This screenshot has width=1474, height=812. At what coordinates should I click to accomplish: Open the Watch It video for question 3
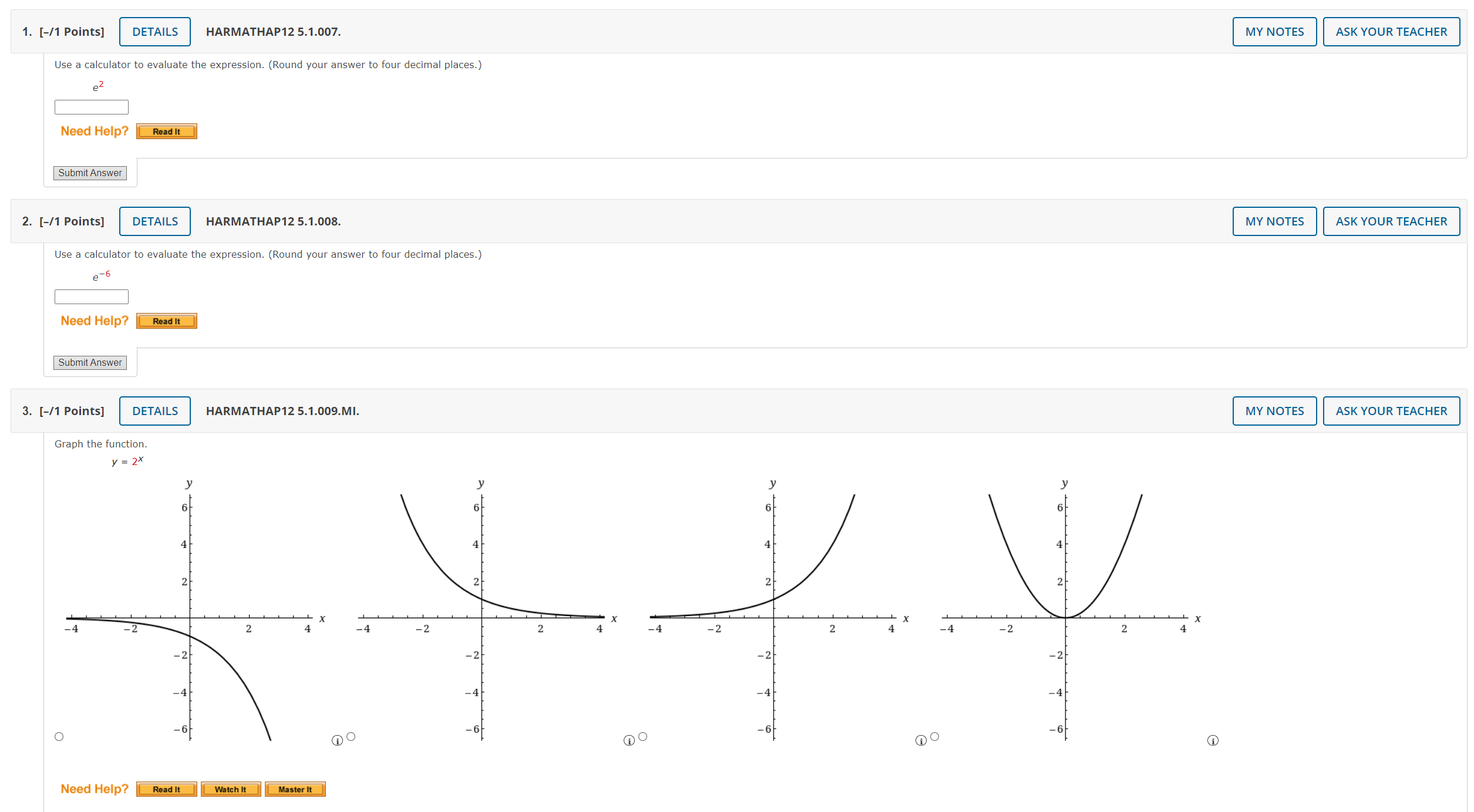tap(231, 789)
